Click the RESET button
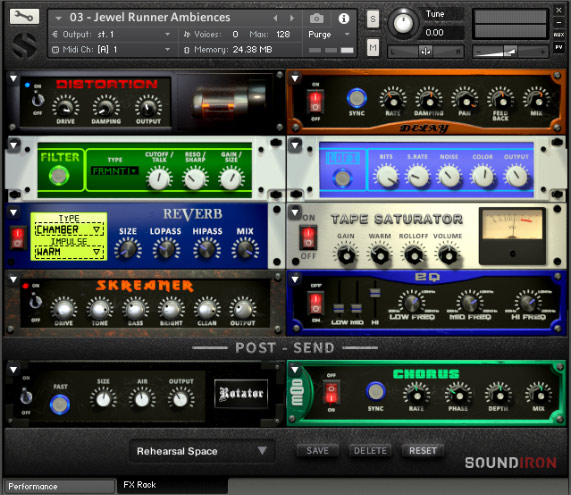 [422, 451]
